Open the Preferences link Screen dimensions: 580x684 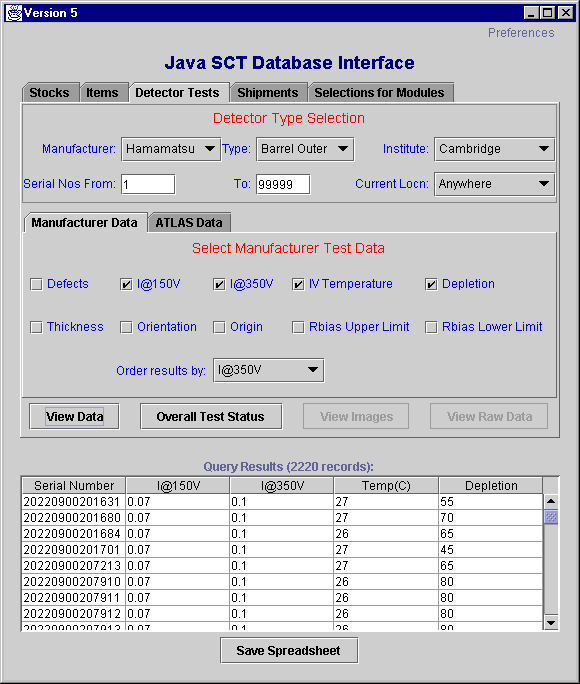[x=521, y=33]
